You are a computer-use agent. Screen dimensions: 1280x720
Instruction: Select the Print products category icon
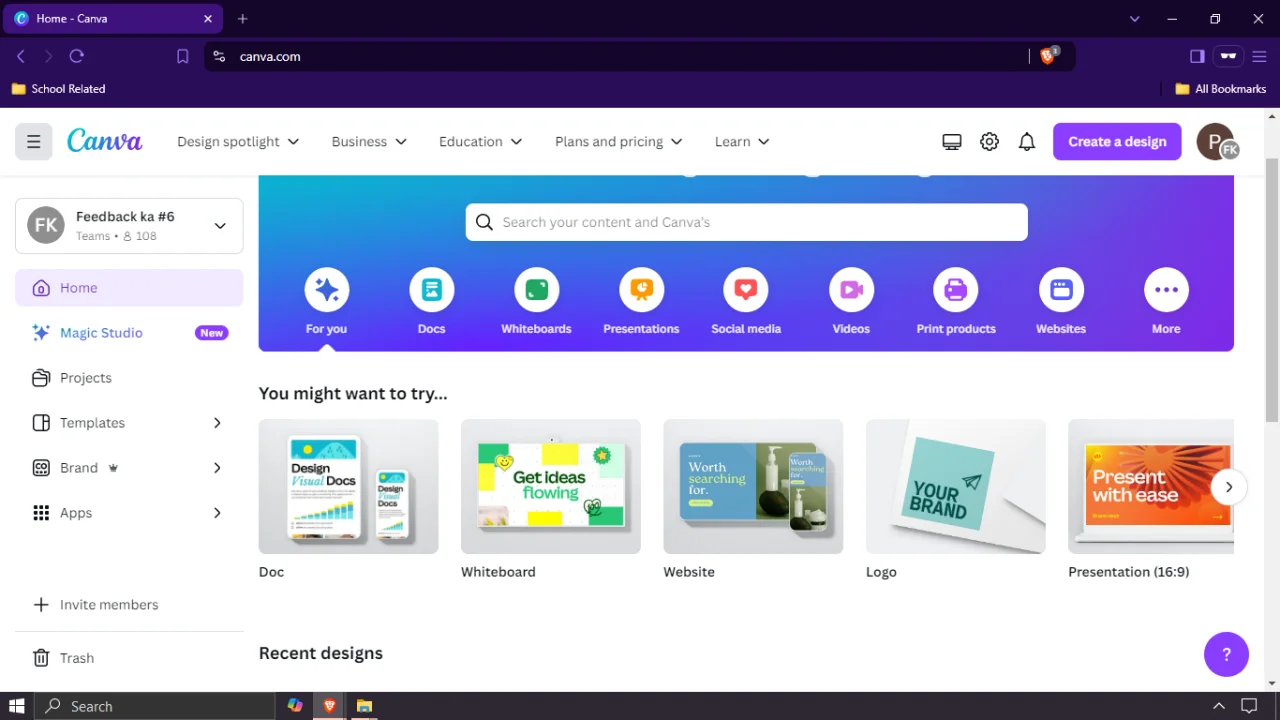coord(956,290)
